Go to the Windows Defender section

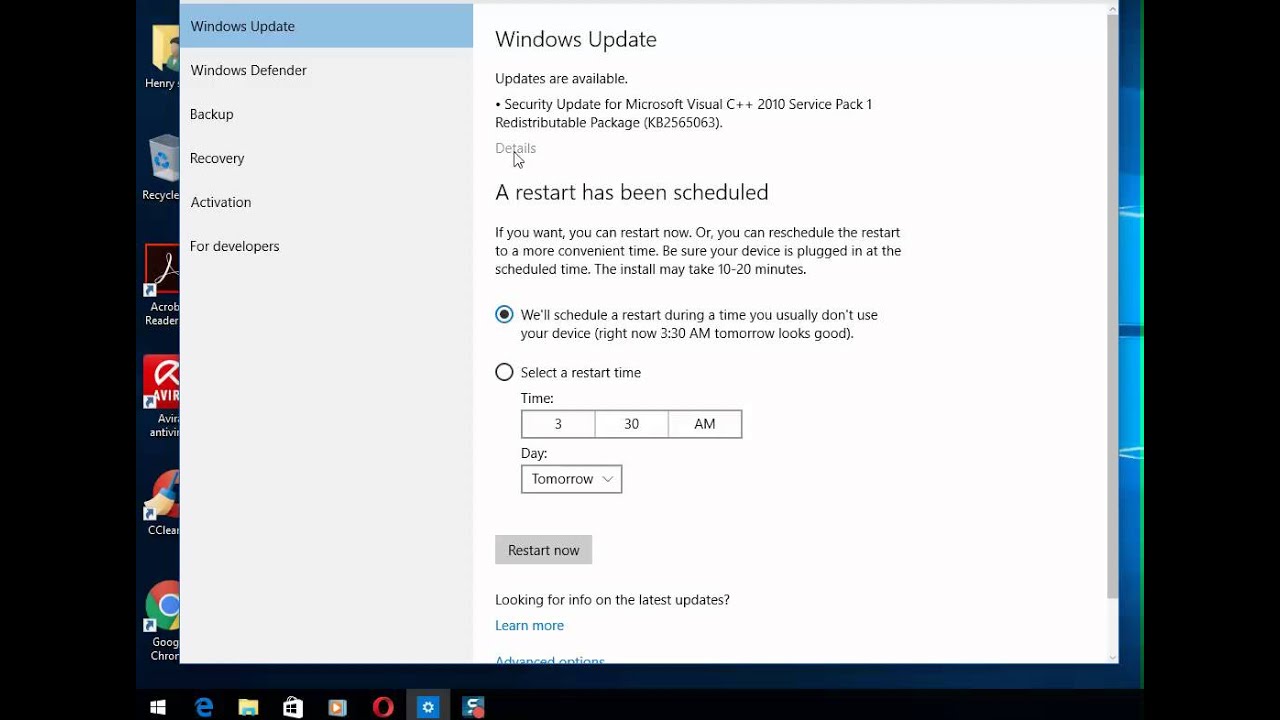[326, 70]
